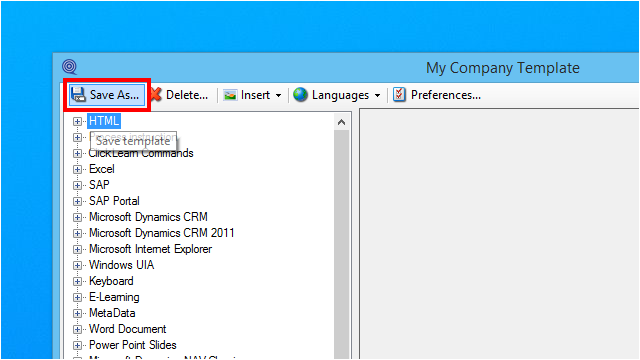Select the Word Document item

pyautogui.click(x=128, y=329)
